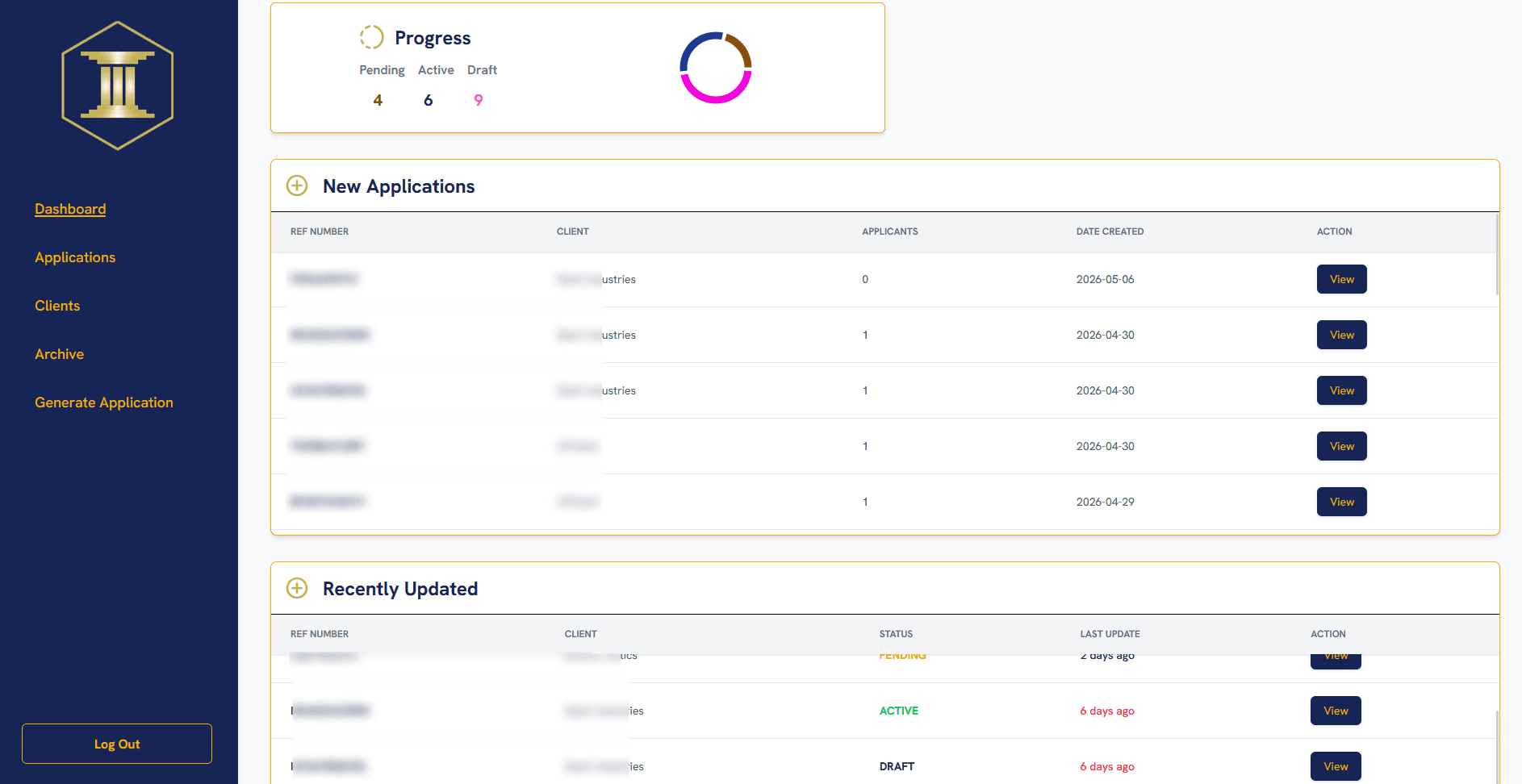Click the progress donut chart
1522x784 pixels.
(716, 68)
